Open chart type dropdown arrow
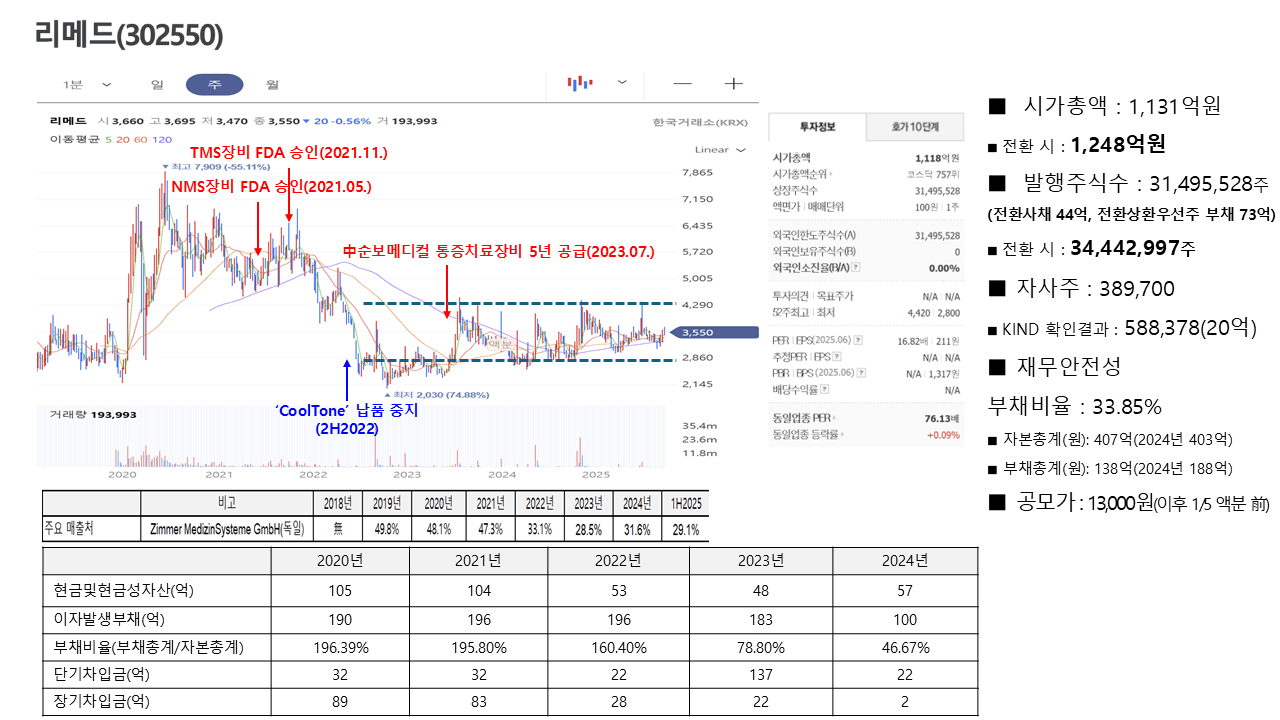The height and width of the screenshot is (720, 1280). 622,83
